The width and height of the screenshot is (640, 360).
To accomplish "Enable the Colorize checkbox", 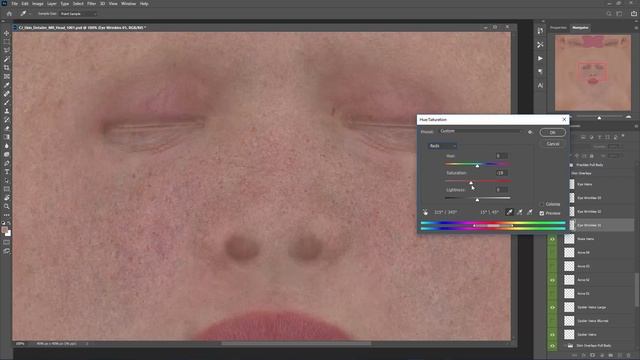I will (x=542, y=204).
